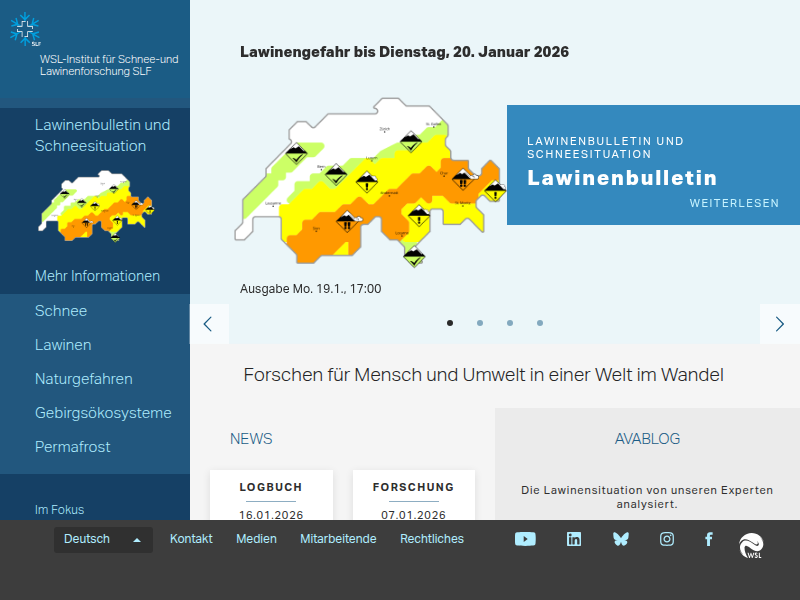
Task: Click the Bluesky butterfly icon
Action: coord(621,539)
